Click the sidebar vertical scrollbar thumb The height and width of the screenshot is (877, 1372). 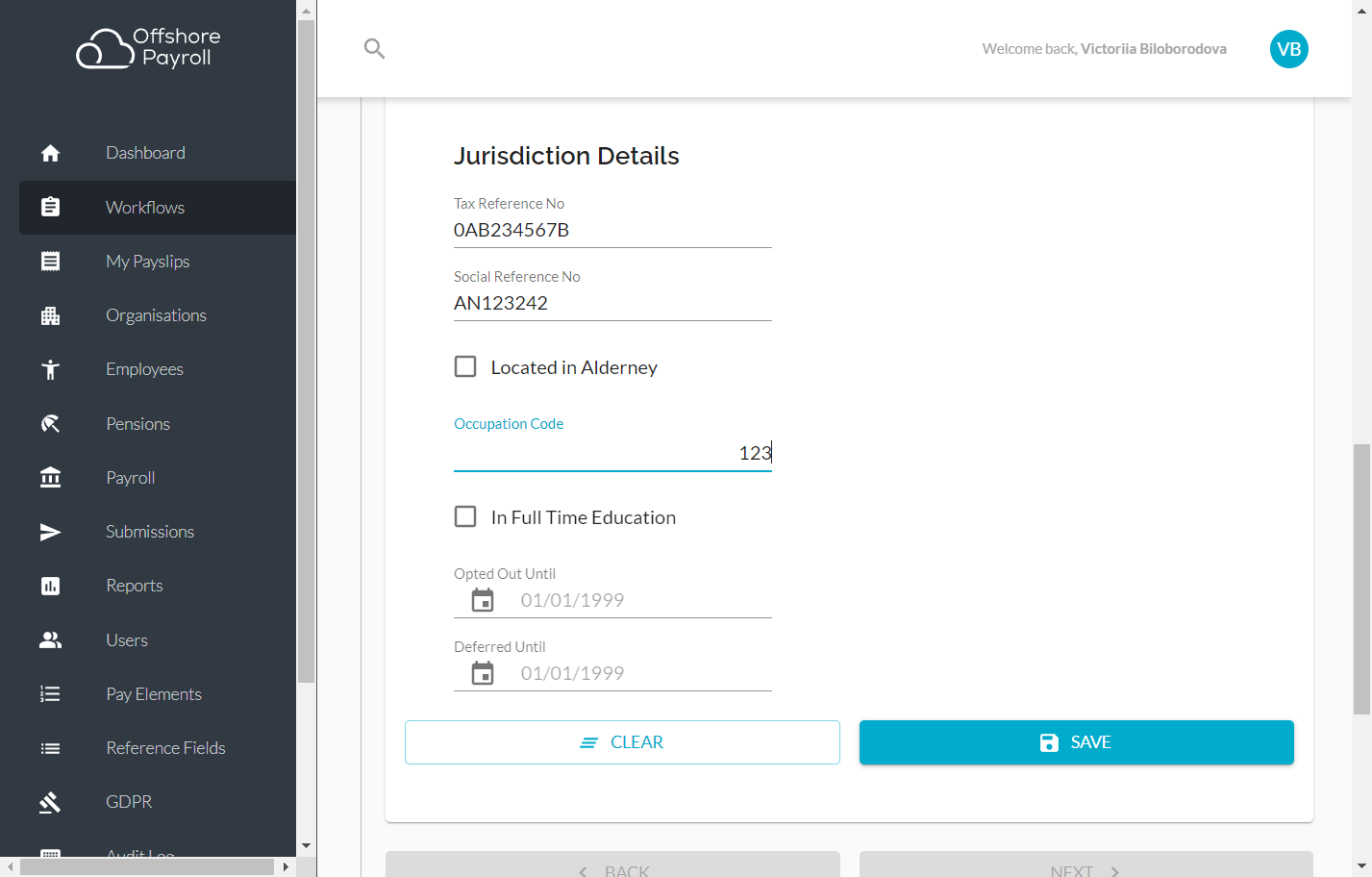pos(306,351)
